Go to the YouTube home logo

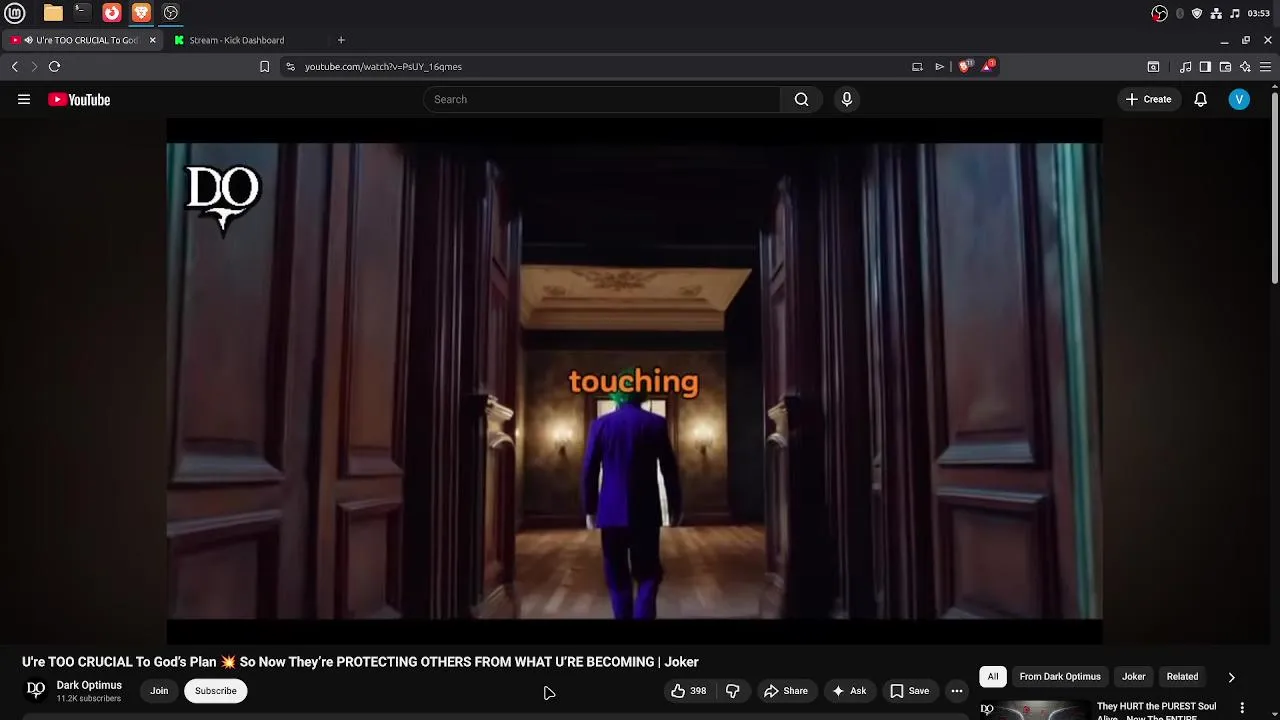79,99
